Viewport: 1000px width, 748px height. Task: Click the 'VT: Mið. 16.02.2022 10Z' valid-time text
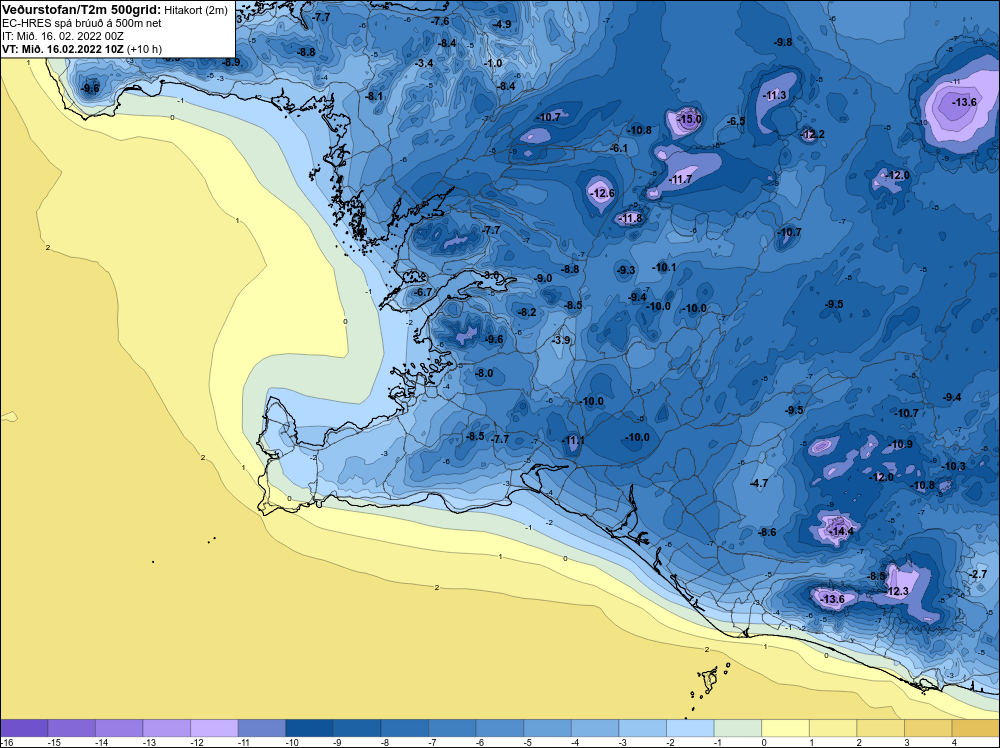tap(63, 49)
